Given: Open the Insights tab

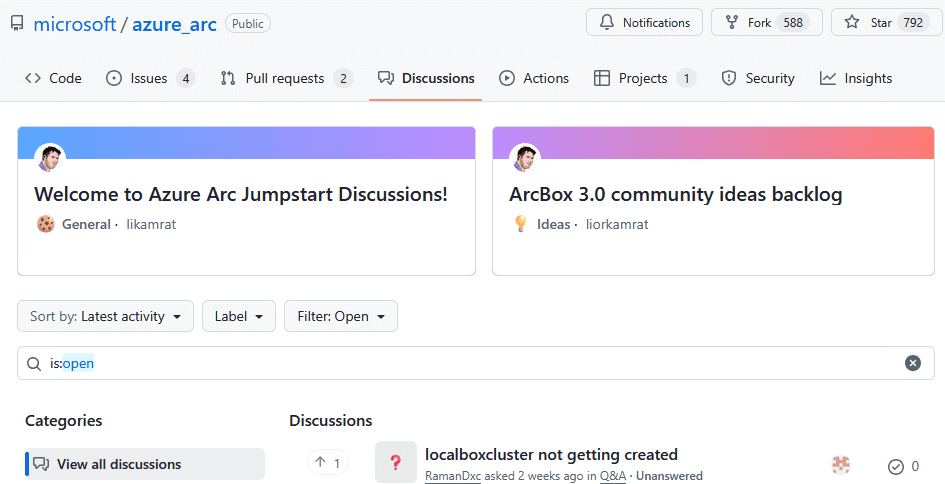Looking at the screenshot, I should tap(856, 78).
